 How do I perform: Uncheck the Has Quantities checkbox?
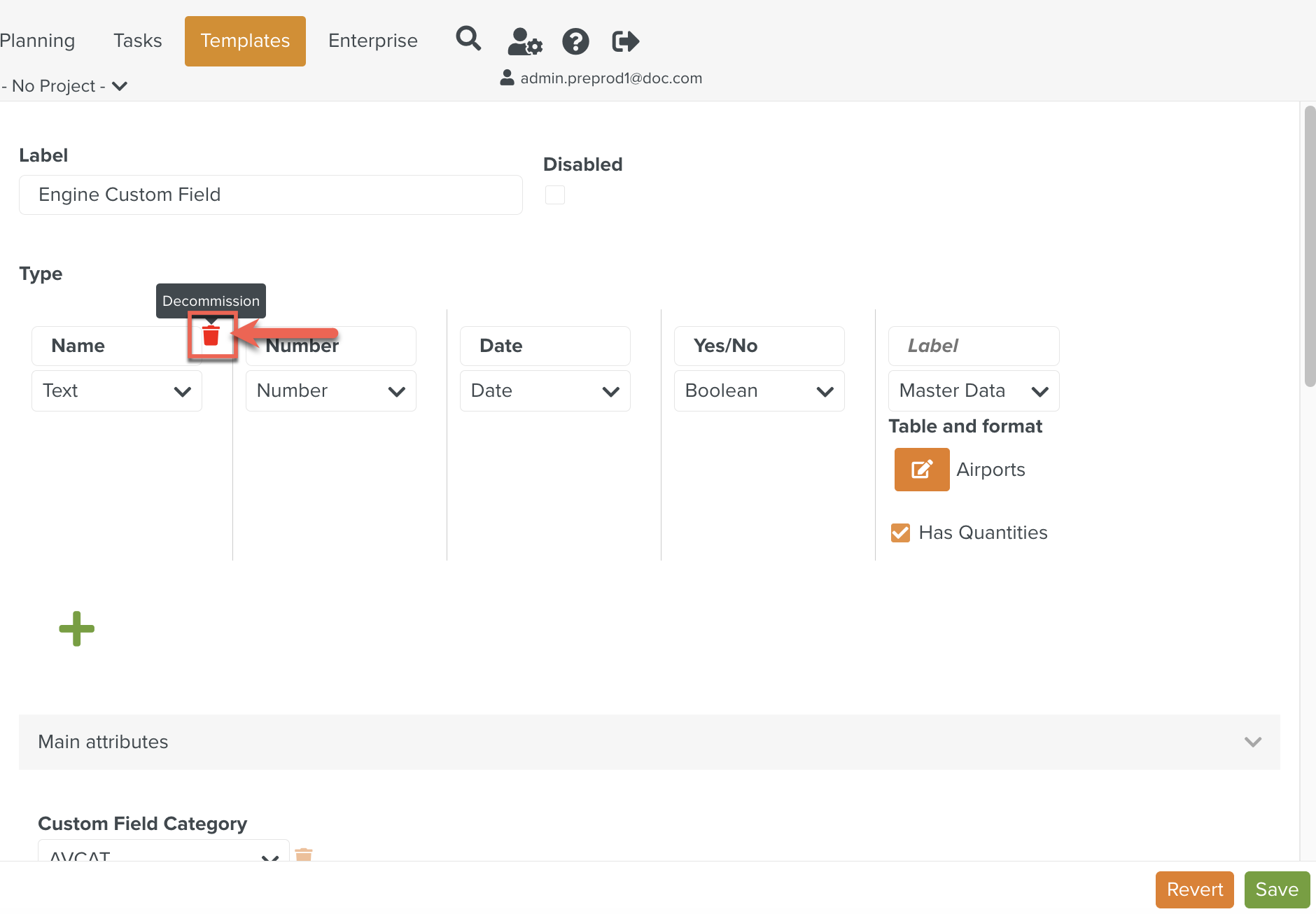(x=900, y=533)
